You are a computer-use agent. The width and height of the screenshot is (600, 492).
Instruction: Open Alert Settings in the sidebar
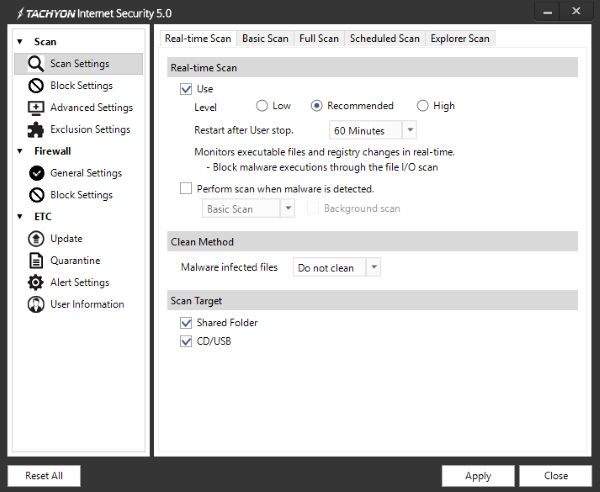80,282
